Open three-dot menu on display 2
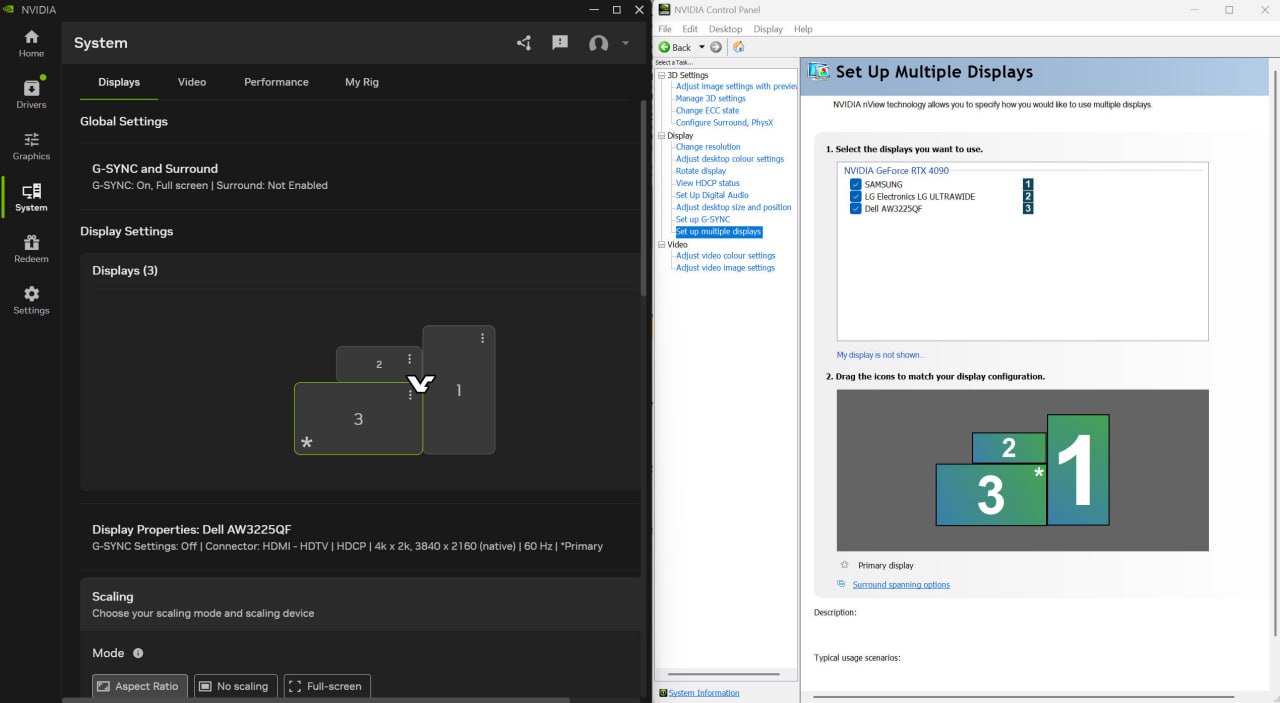This screenshot has height=703, width=1280. [410, 359]
